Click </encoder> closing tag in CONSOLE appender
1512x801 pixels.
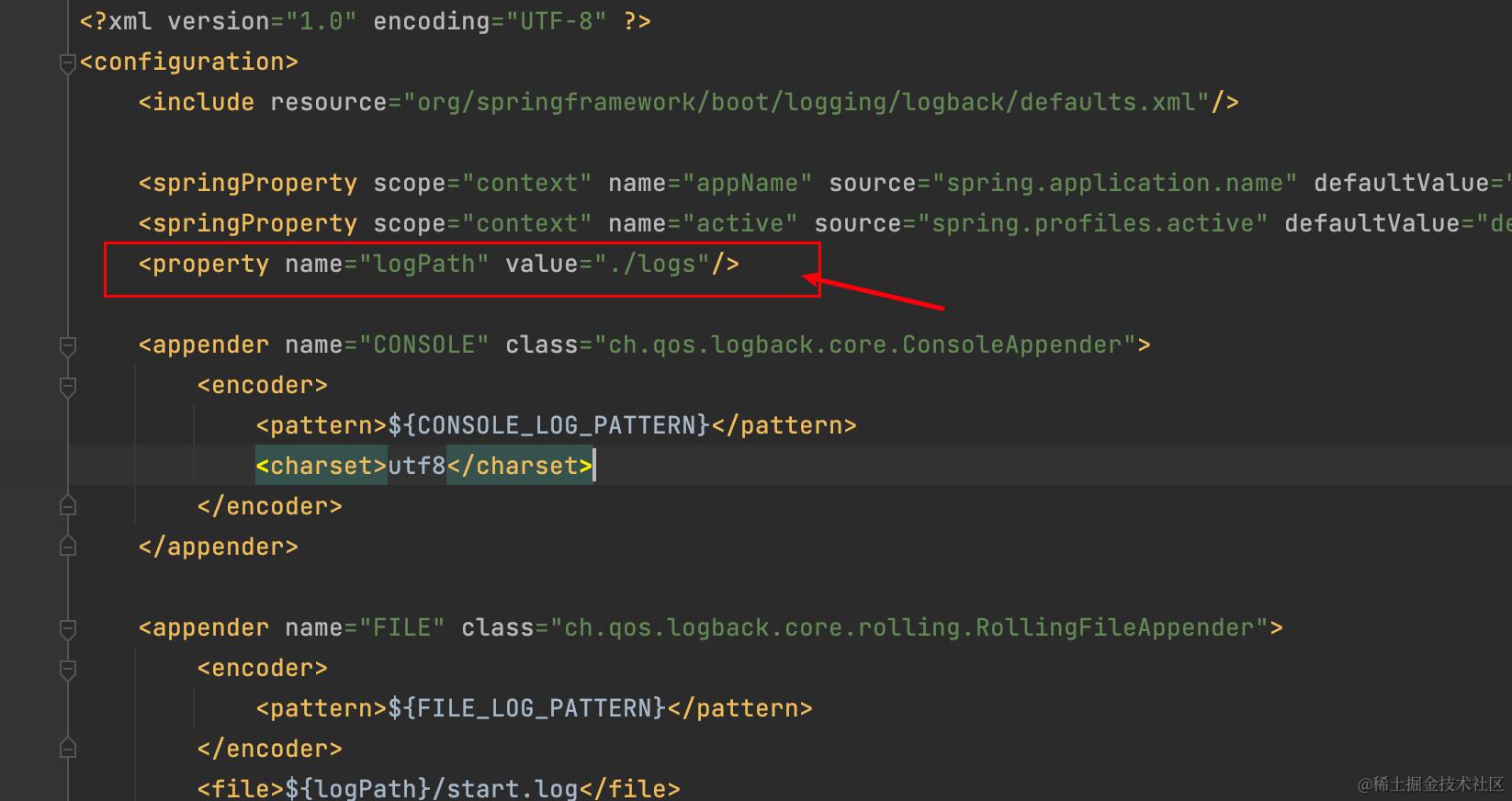(x=269, y=506)
